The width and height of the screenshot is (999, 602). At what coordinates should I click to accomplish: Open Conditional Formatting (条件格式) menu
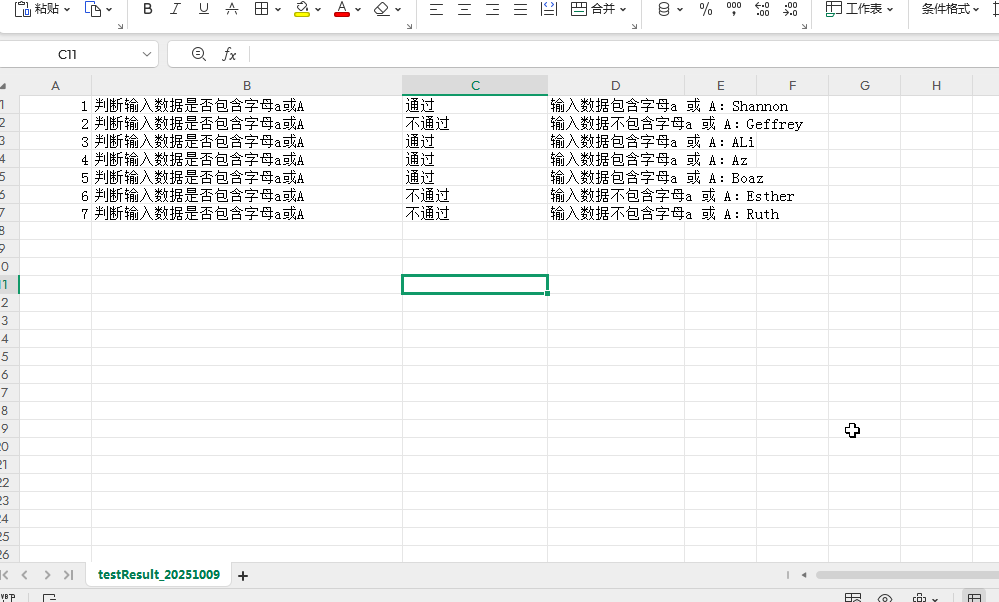click(950, 9)
